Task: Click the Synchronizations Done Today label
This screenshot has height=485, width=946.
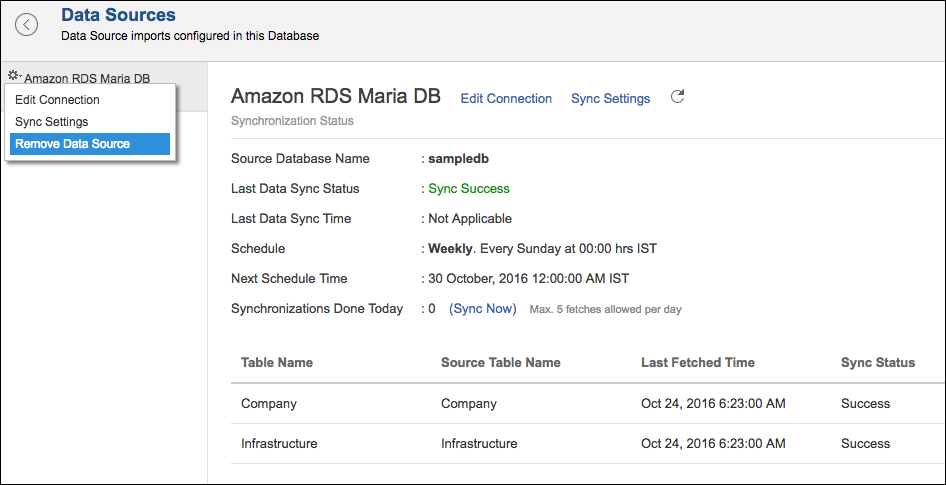Action: (x=317, y=309)
